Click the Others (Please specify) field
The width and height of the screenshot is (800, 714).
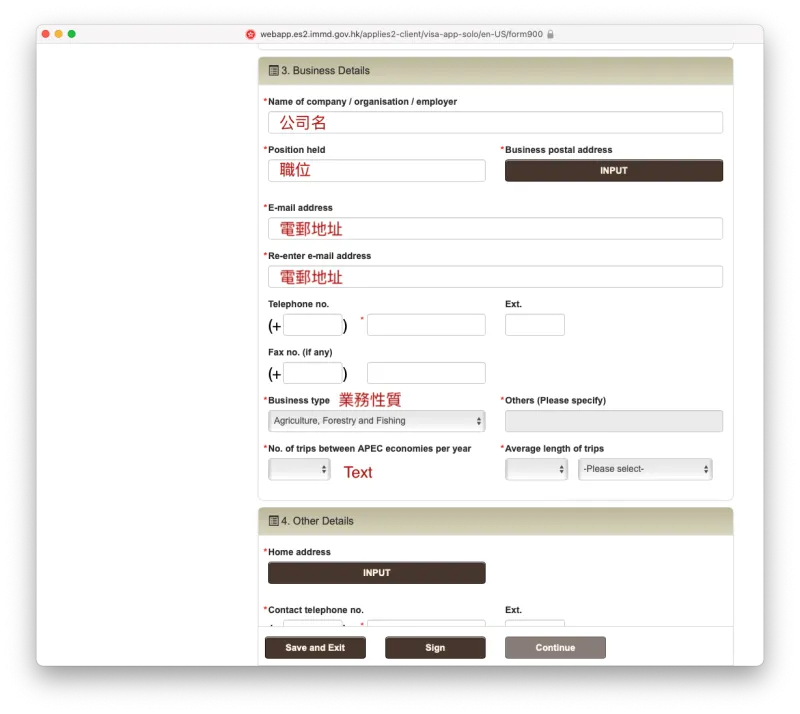[x=613, y=420]
